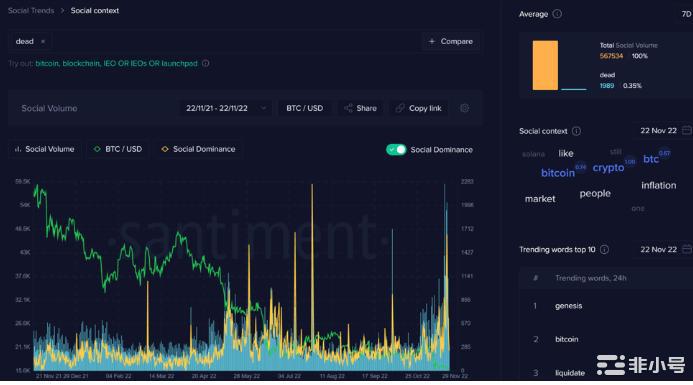Click calendar icon beside Trending words date
This screenshot has width=693, height=385.
click(687, 249)
